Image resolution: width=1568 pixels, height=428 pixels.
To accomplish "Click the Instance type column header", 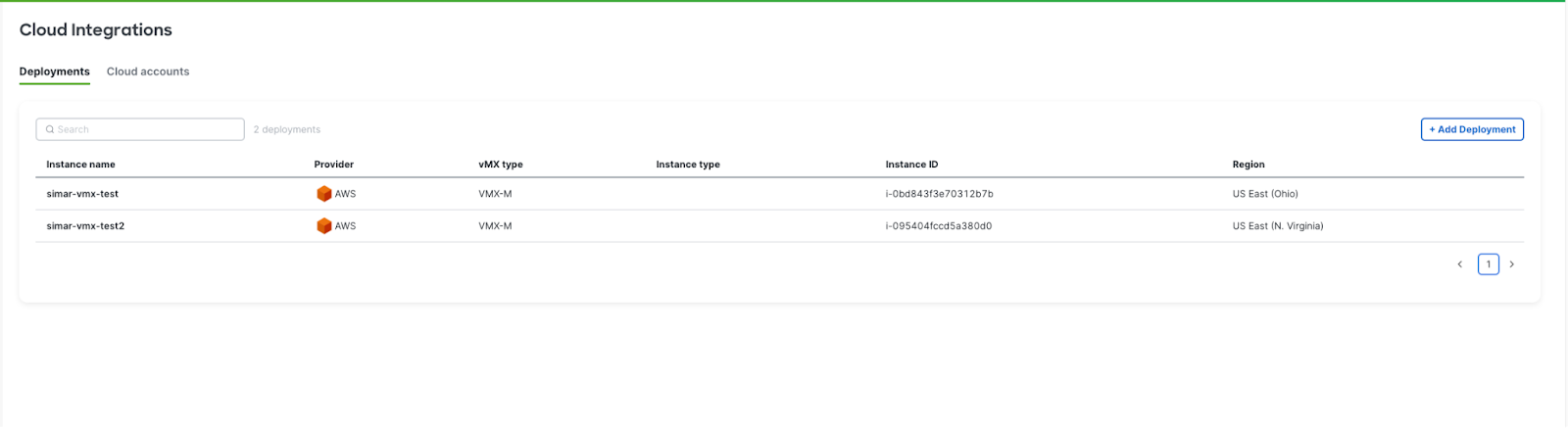I will point(688,165).
